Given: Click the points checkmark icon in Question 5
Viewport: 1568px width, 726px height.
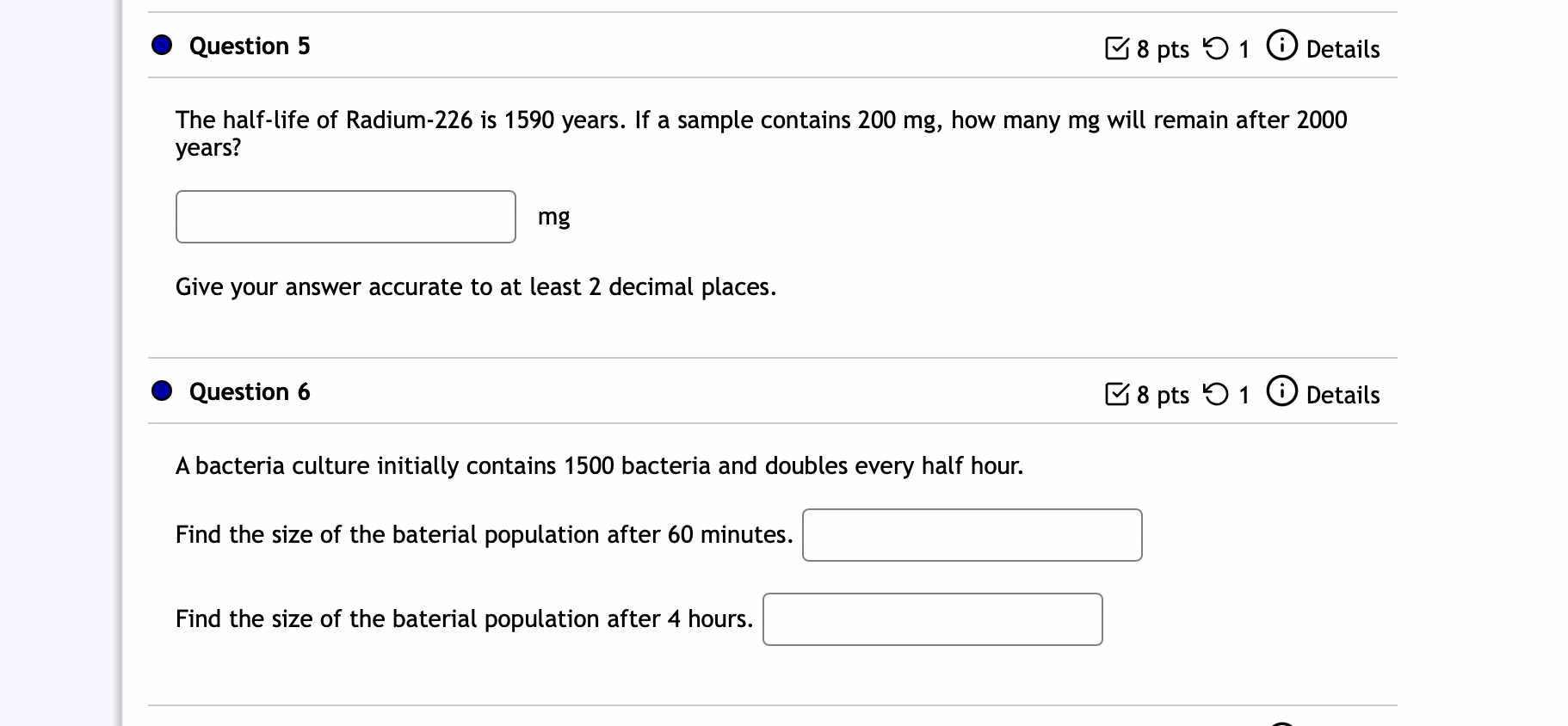Looking at the screenshot, I should pyautogui.click(x=1117, y=48).
